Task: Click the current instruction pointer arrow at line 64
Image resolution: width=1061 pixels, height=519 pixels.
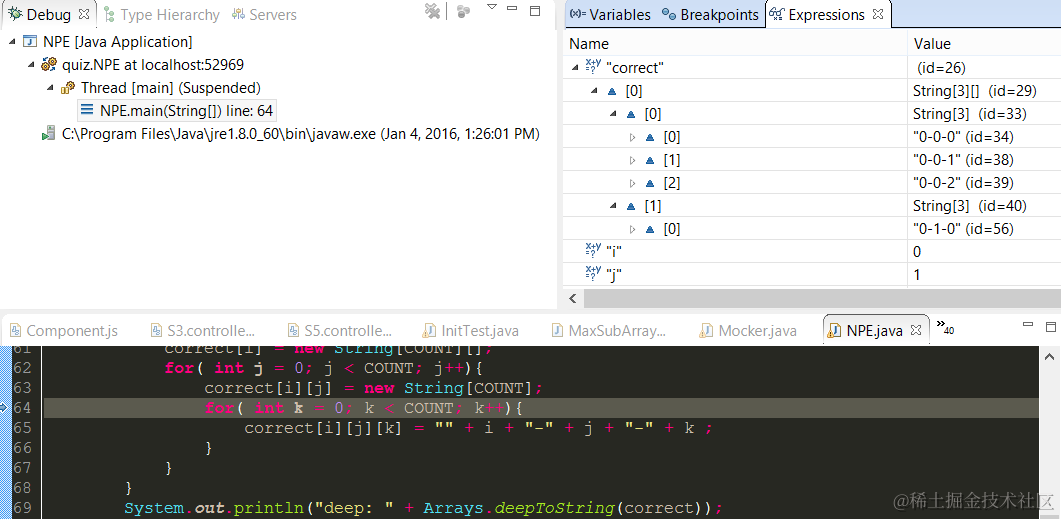Action: (3, 407)
